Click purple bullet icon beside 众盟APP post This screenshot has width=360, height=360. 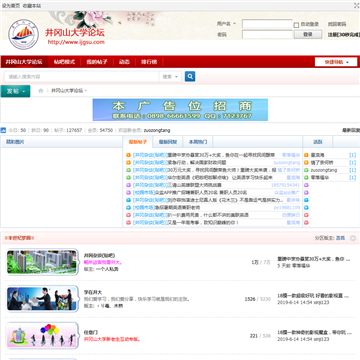point(128,193)
